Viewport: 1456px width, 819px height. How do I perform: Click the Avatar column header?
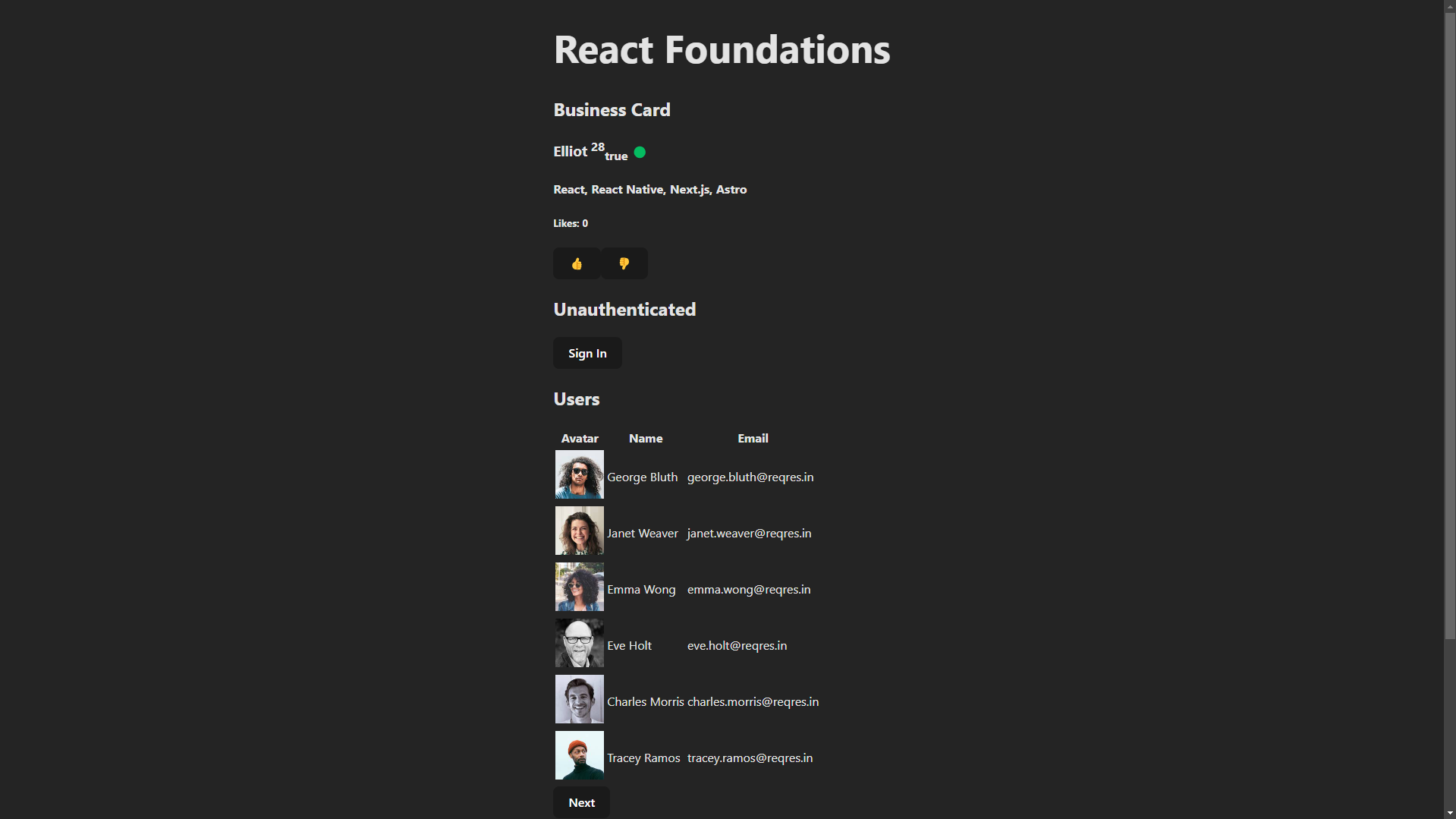(580, 438)
